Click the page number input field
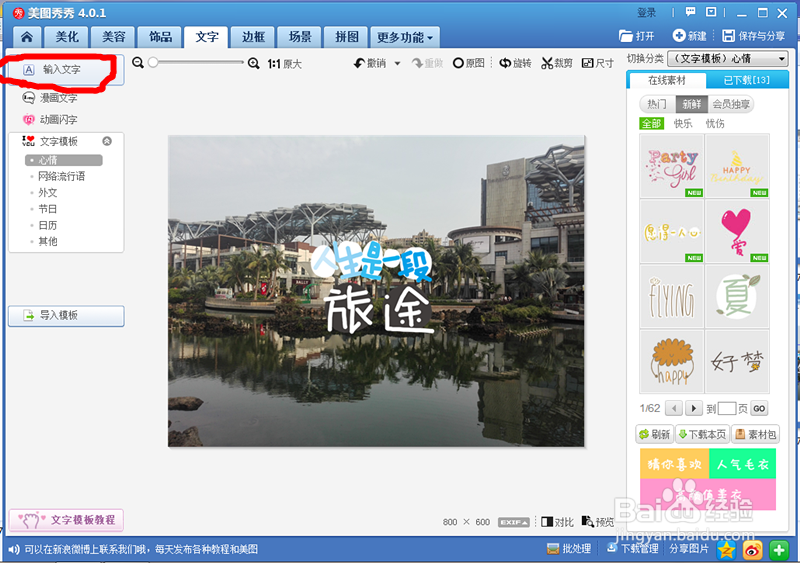Image resolution: width=800 pixels, height=563 pixels. click(727, 408)
